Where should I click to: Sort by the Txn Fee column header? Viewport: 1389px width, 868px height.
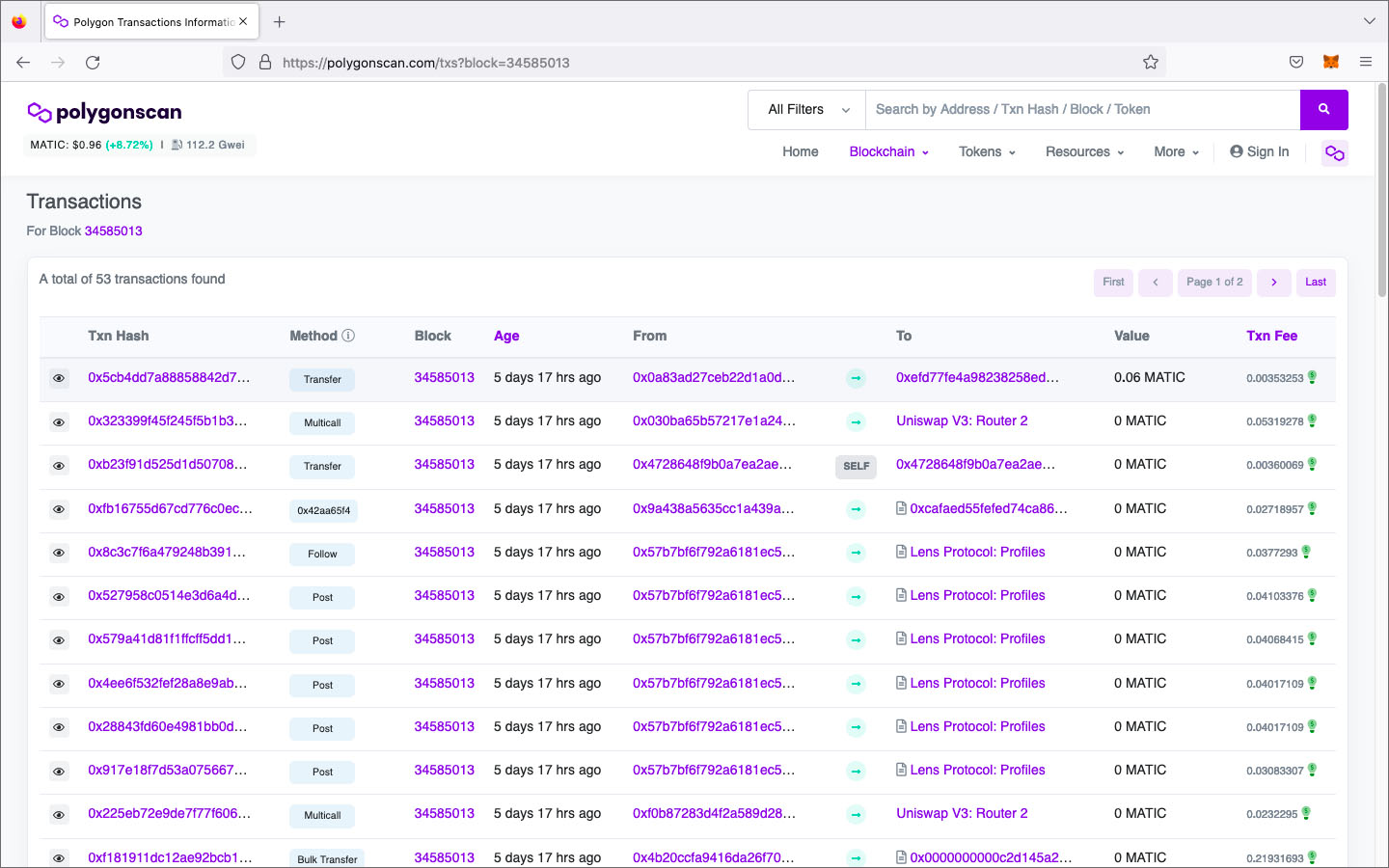pos(1271,336)
